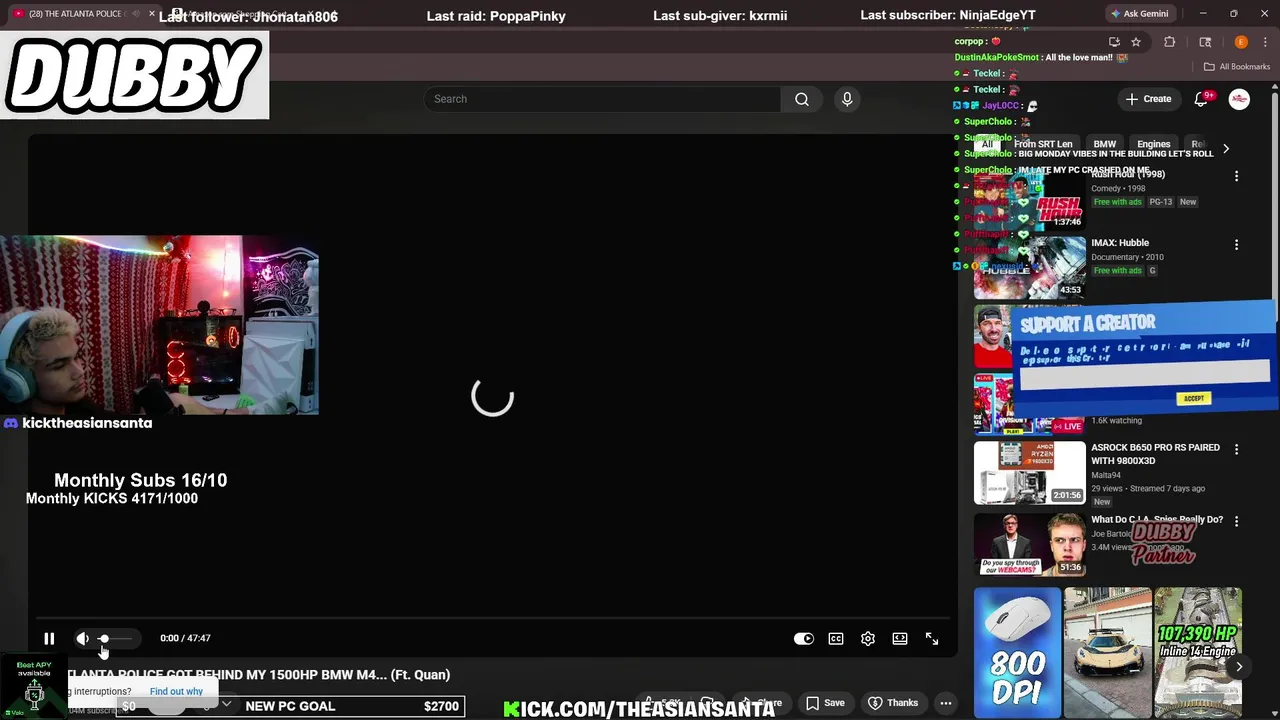1280x720 pixels.
Task: Open the YouTube account avatar menu
Action: (x=1239, y=99)
